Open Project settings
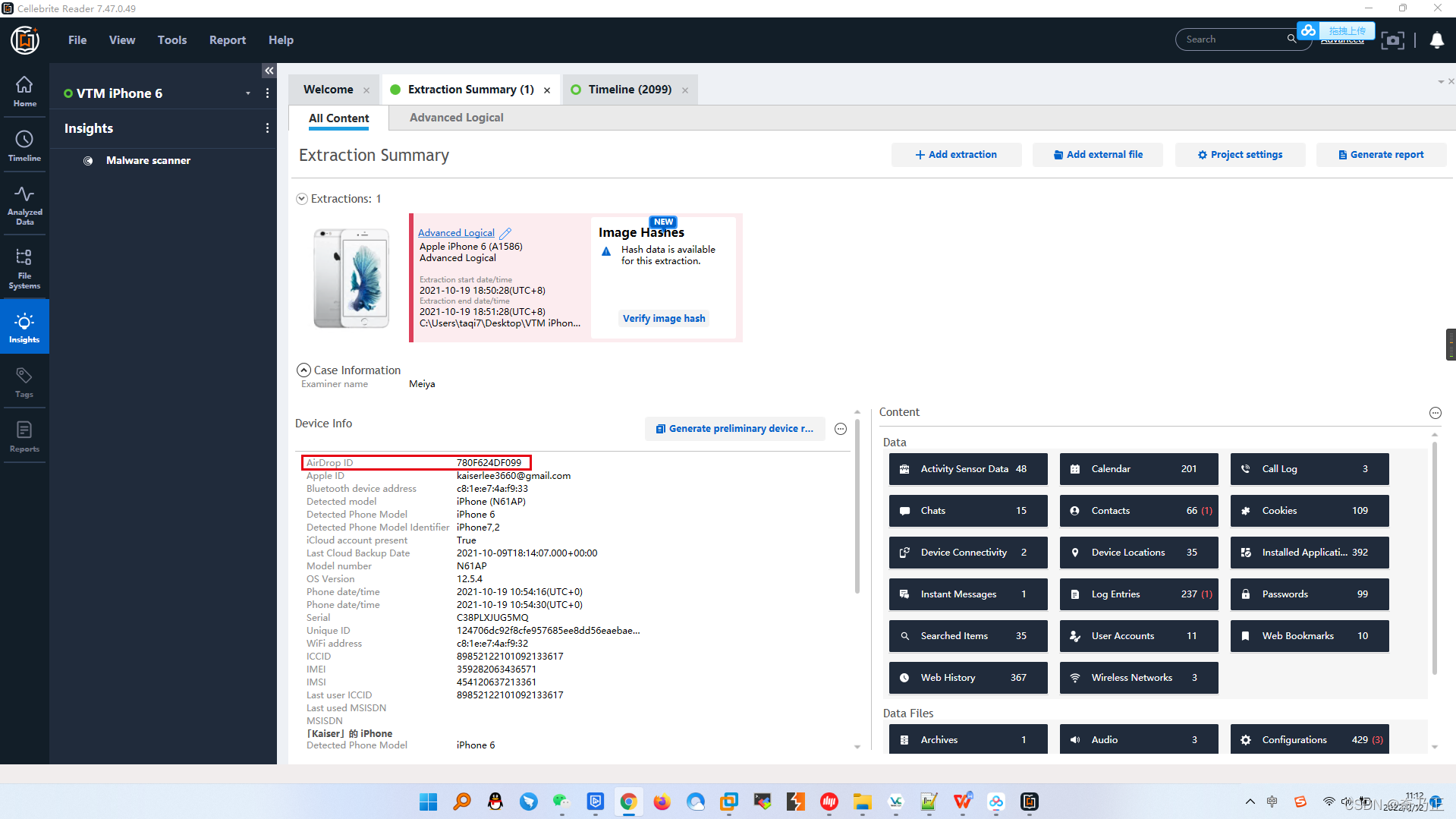Viewport: 1456px width, 819px height. pyautogui.click(x=1240, y=155)
